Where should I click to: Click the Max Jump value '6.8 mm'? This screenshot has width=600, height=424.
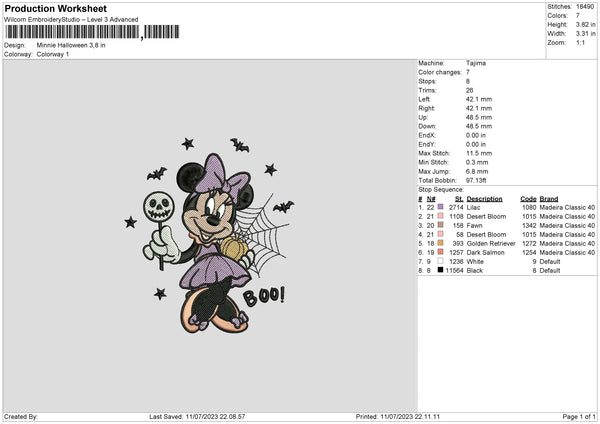(477, 171)
